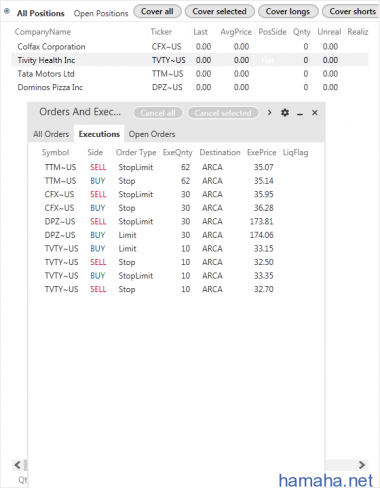Click the Cancel all button
The height and width of the screenshot is (488, 380).
point(158,113)
